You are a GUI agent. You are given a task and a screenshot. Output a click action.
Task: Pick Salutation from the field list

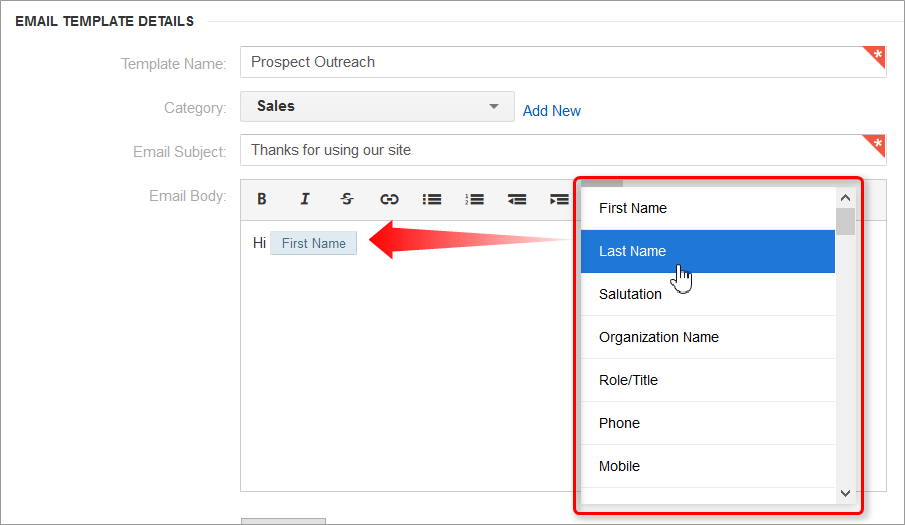(708, 294)
